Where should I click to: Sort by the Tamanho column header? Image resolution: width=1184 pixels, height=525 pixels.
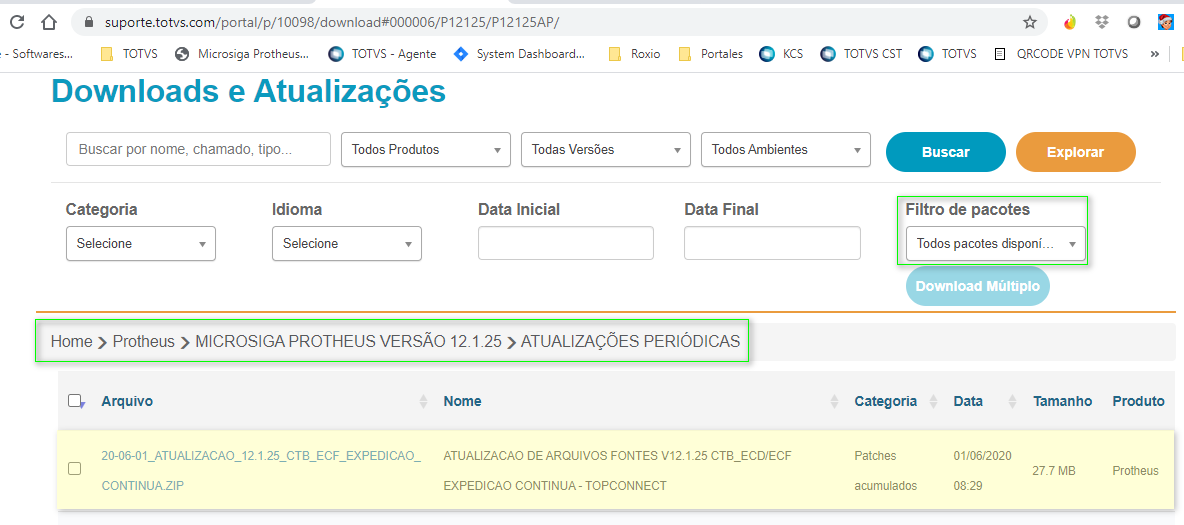[x=1062, y=401]
